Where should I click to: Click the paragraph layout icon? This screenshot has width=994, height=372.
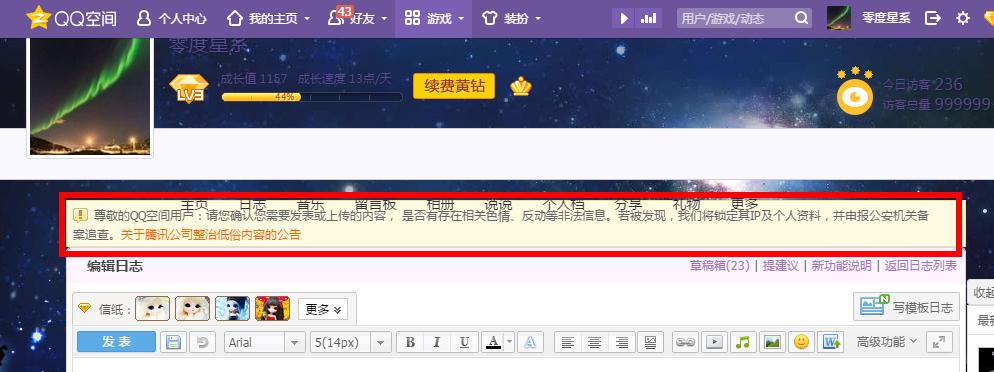pos(650,342)
